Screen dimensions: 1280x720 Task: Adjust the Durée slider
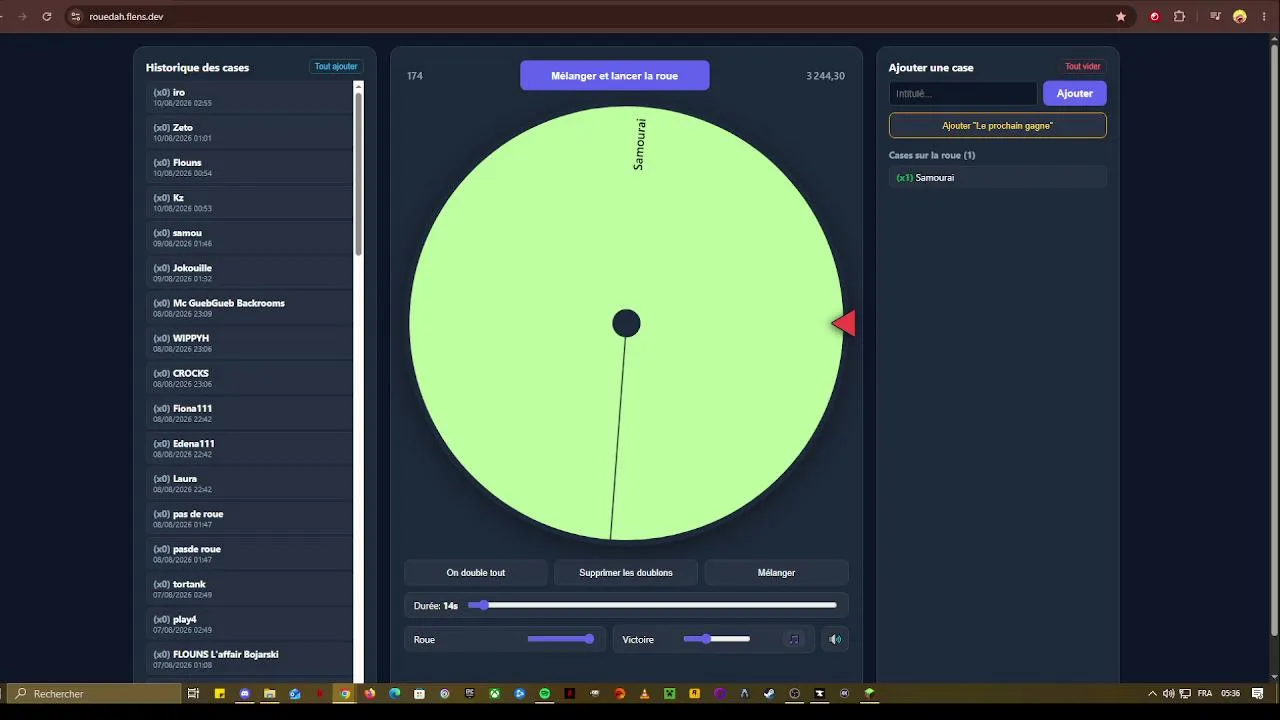pyautogui.click(x=652, y=605)
